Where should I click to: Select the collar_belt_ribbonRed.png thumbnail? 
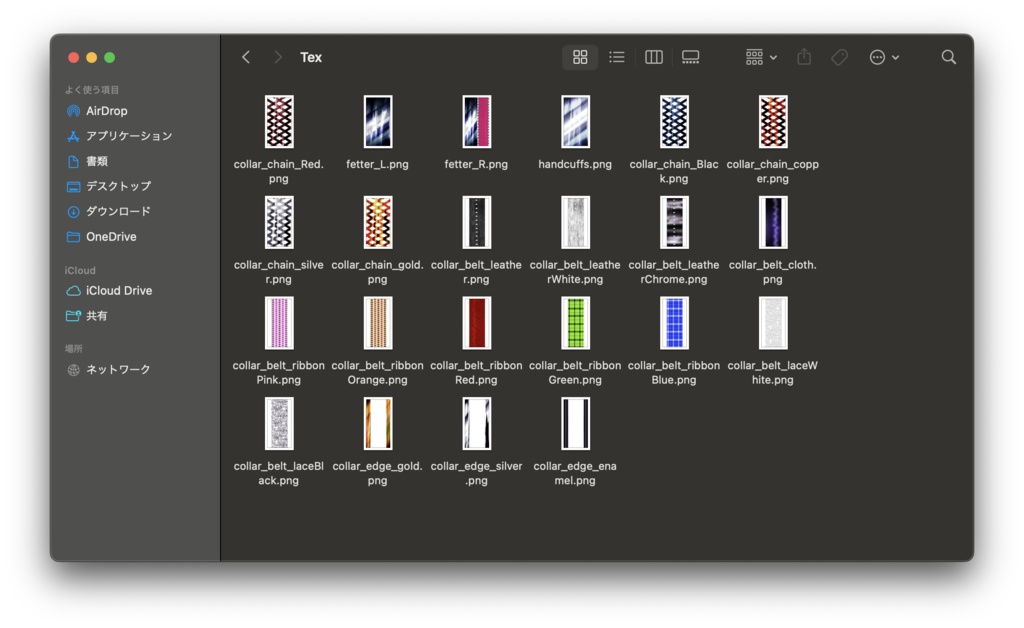(x=476, y=323)
